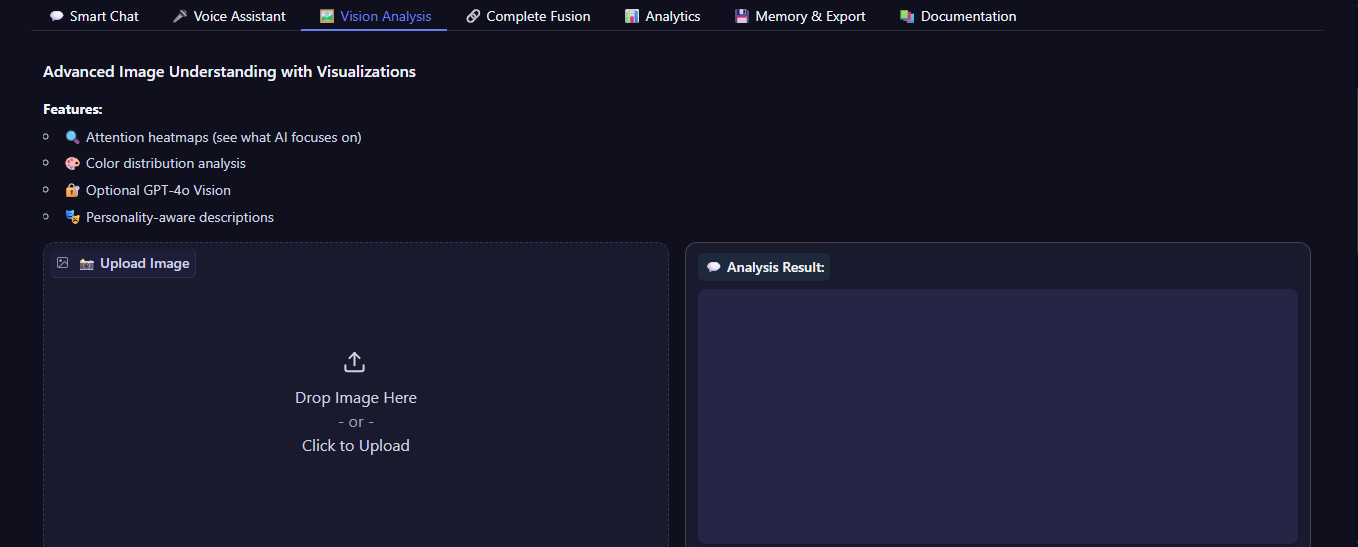Screen dimensions: 1358x547
Task: Click the bar chart icon on Analytics
Action: pos(632,16)
